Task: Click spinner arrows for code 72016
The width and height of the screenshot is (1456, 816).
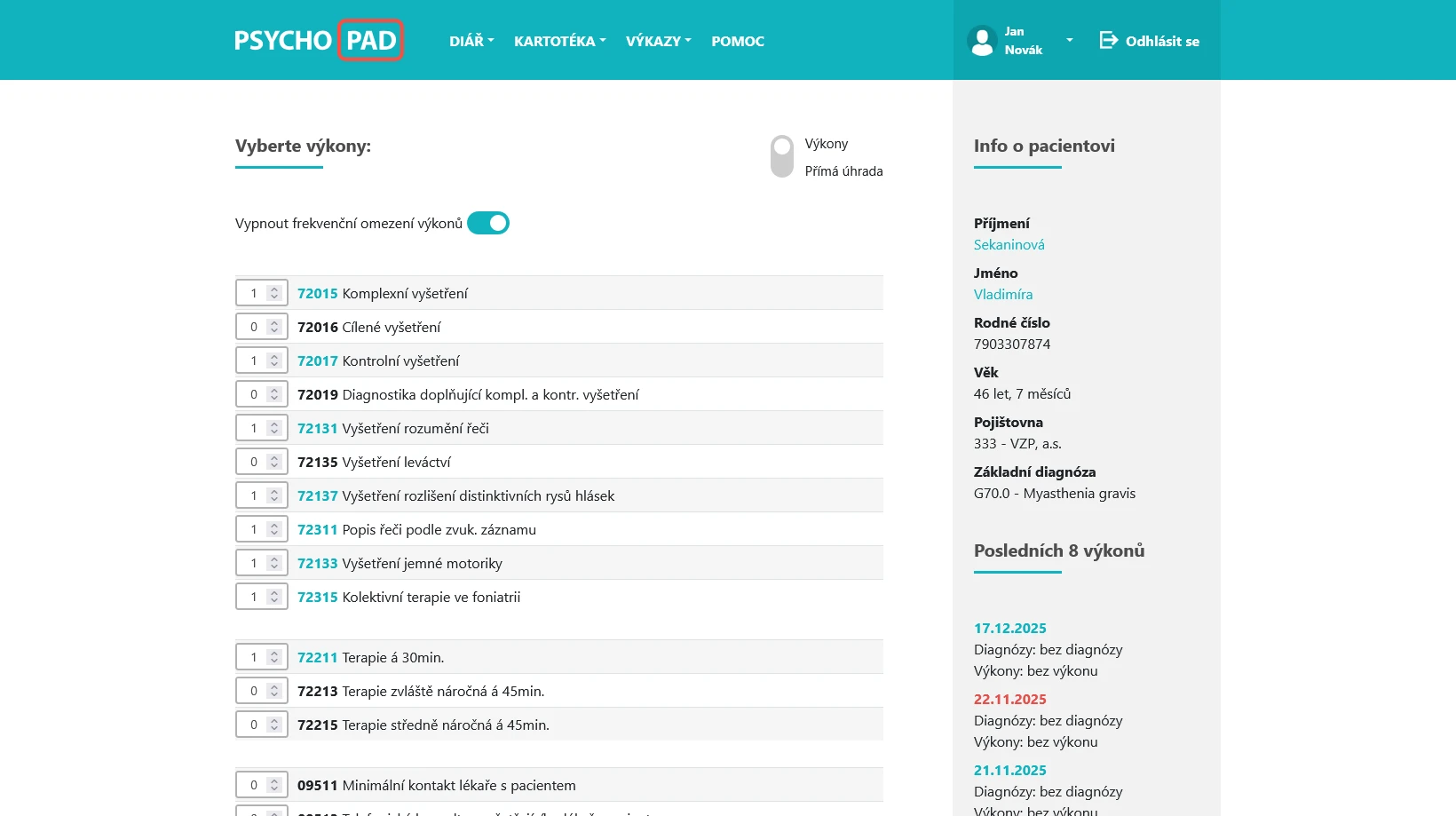Action: (x=274, y=327)
